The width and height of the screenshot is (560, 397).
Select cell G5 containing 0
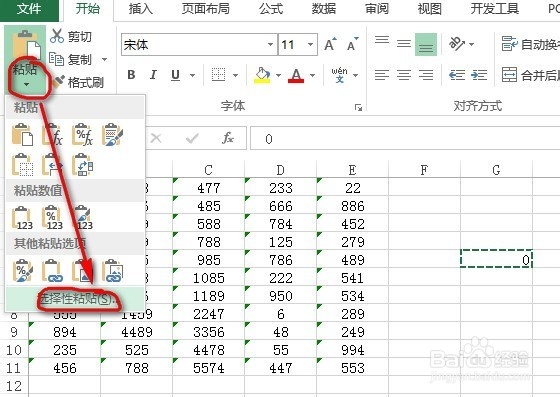tap(496, 259)
